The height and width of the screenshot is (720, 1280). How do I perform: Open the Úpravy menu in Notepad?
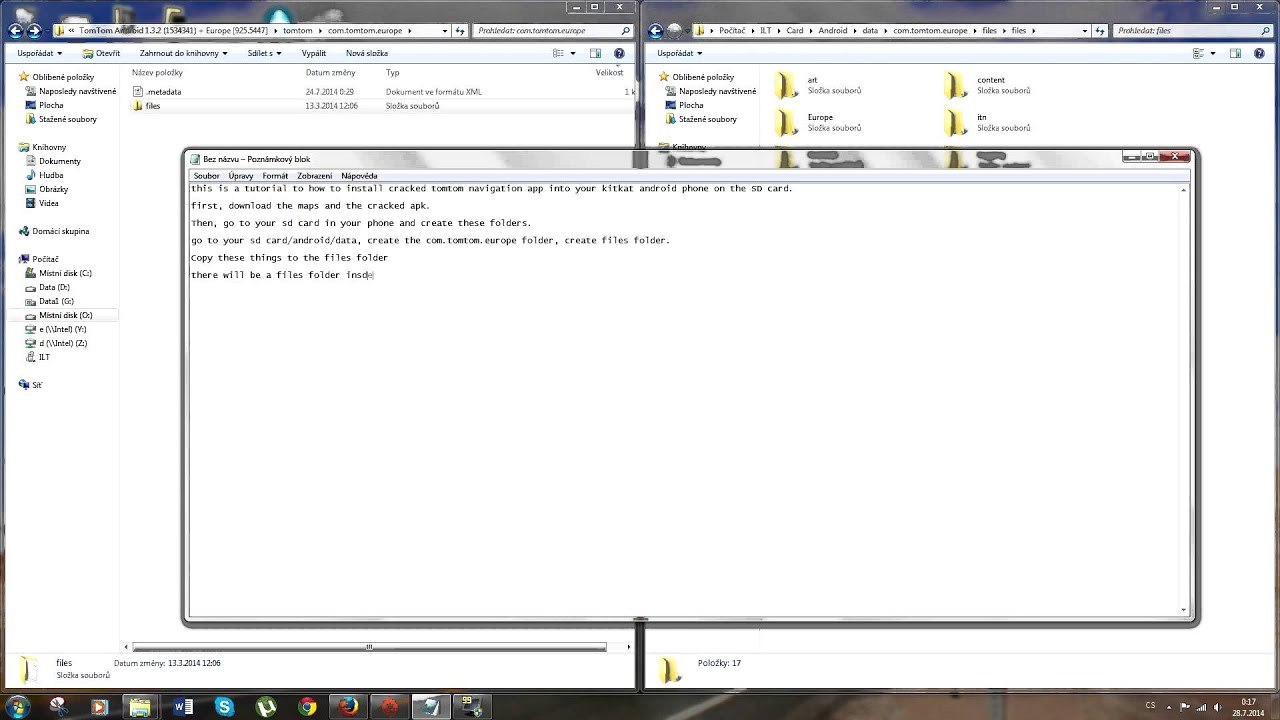(241, 176)
